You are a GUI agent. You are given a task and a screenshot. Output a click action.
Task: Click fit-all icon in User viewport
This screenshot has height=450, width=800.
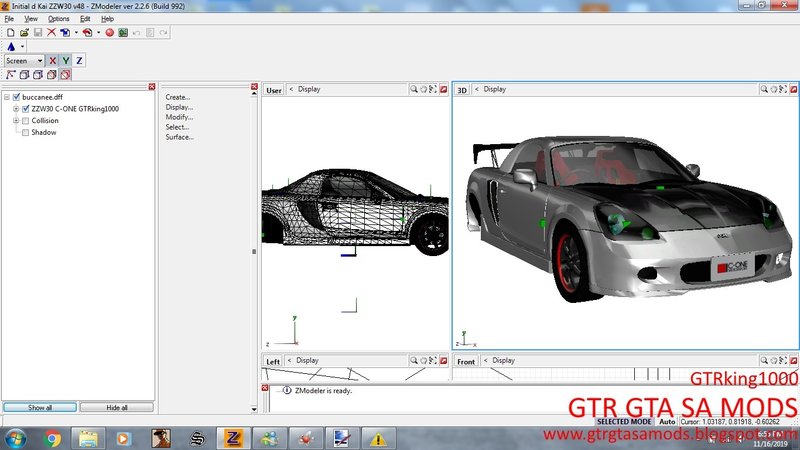[433, 89]
